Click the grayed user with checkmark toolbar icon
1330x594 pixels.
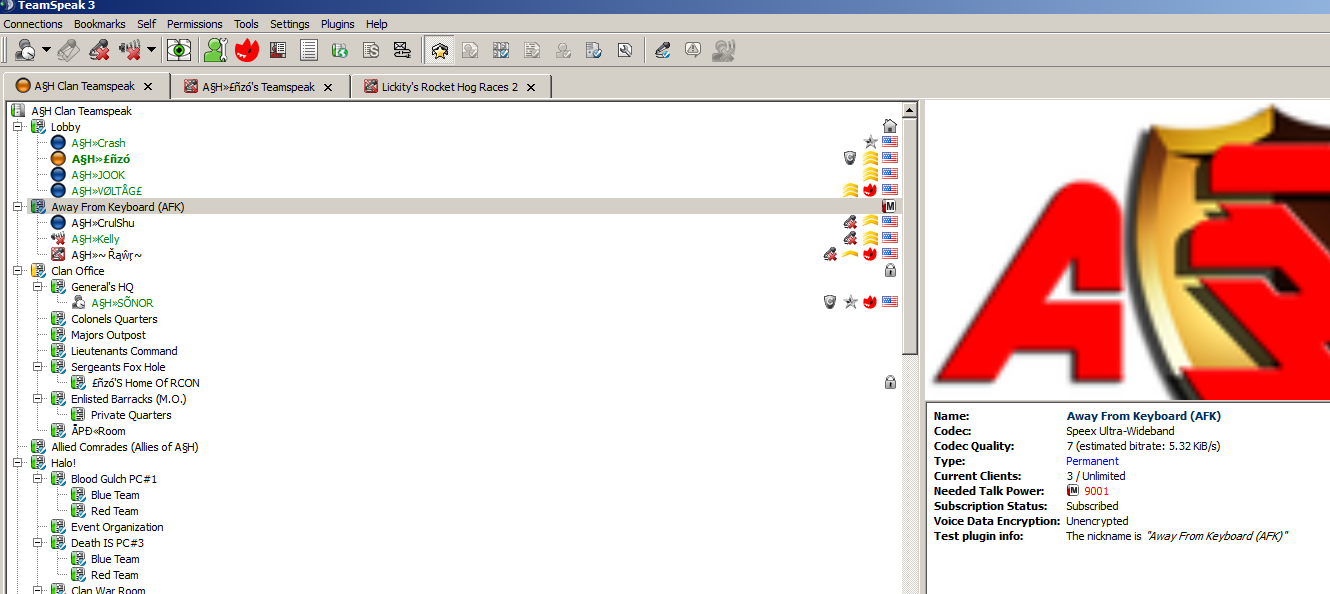(x=563, y=49)
